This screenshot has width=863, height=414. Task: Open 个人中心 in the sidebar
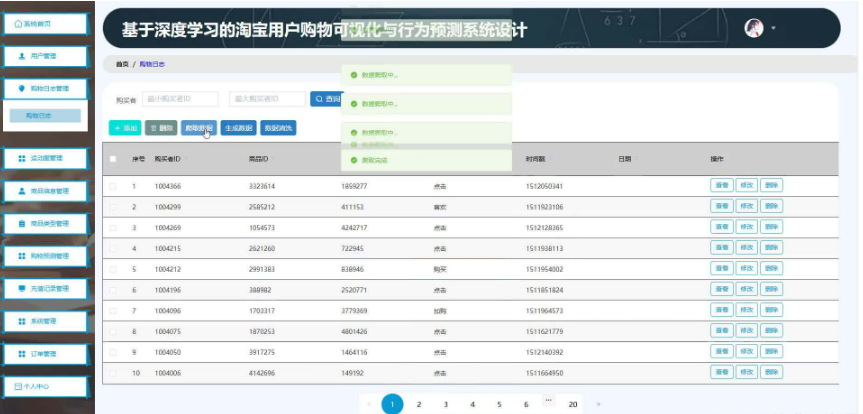[x=45, y=386]
